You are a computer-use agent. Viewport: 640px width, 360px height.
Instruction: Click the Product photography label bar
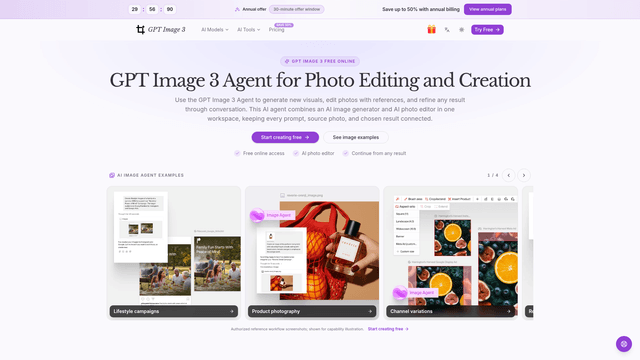tap(312, 311)
